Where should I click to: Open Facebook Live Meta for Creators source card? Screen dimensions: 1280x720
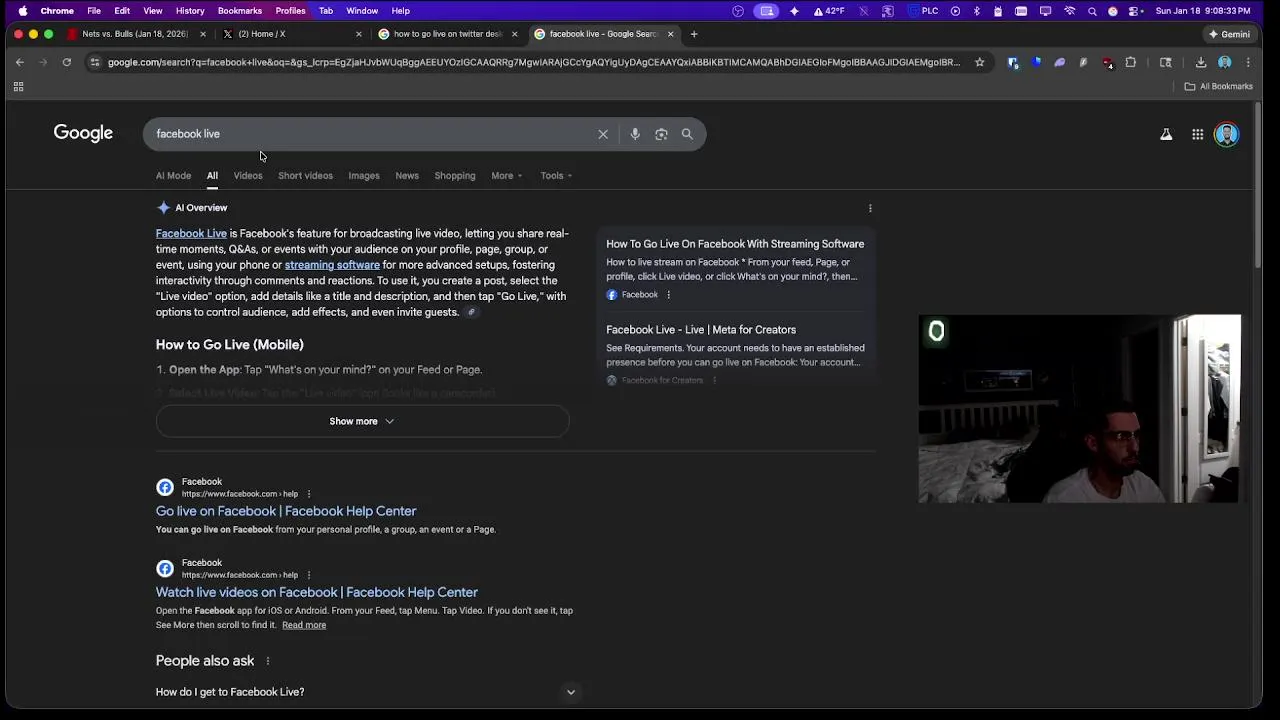(x=701, y=330)
